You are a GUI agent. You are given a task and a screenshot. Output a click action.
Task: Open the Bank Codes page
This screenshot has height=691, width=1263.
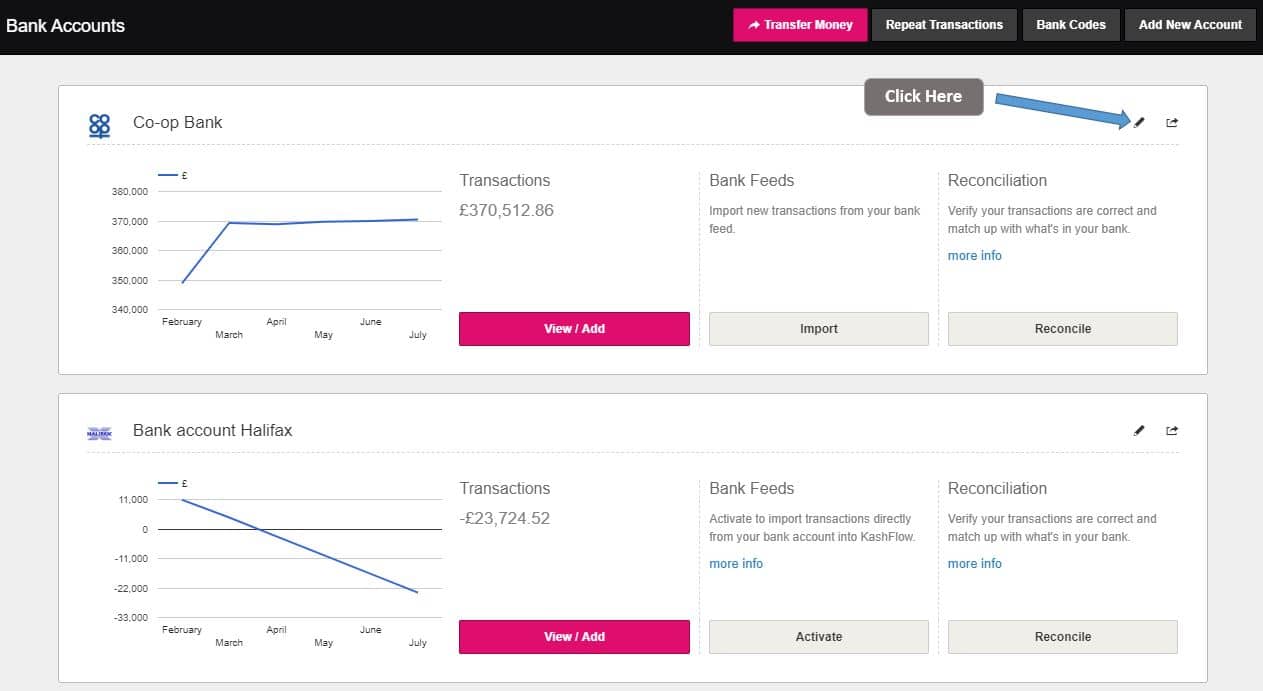click(x=1070, y=25)
